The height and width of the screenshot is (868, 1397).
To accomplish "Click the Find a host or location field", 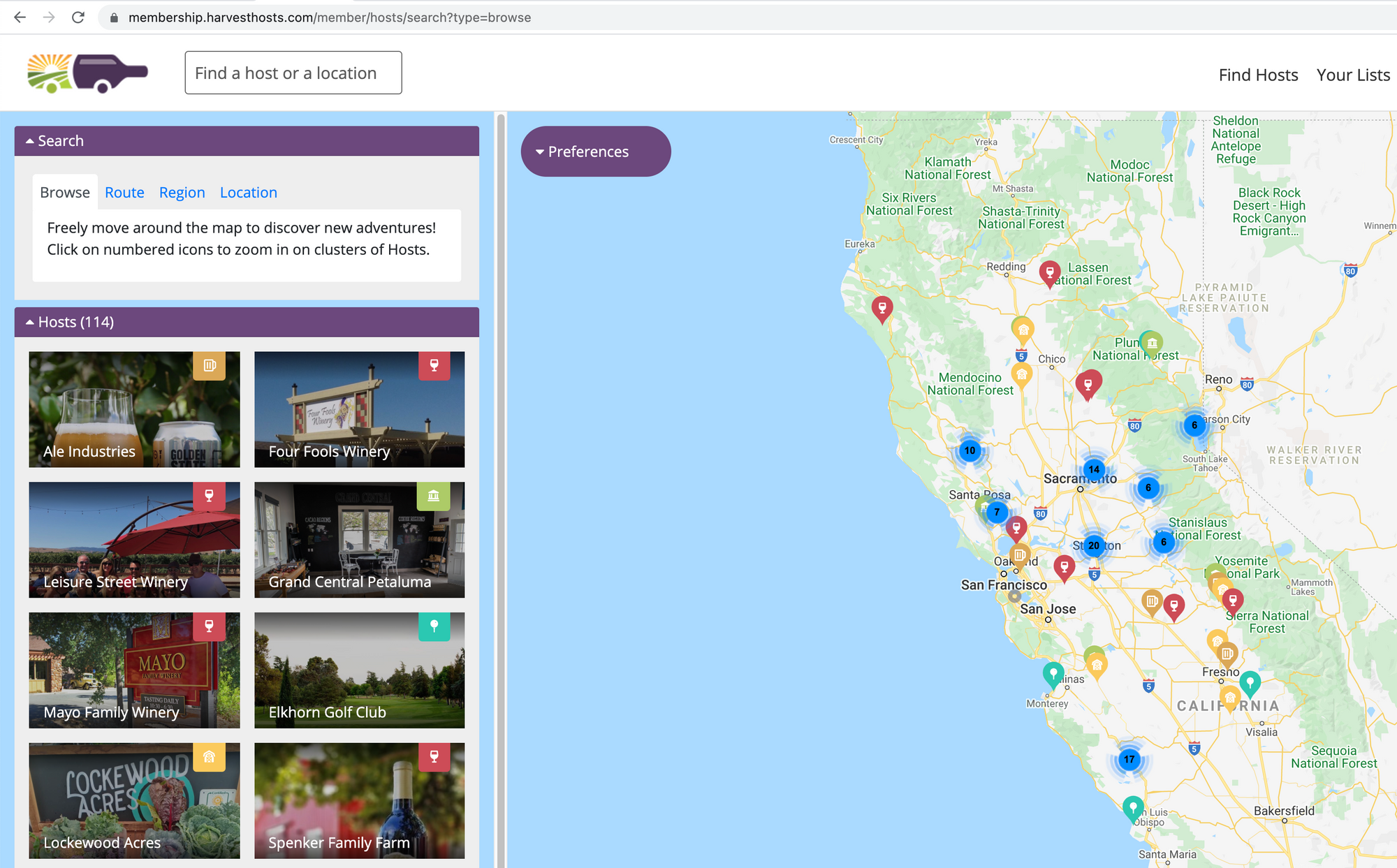I will click(293, 73).
